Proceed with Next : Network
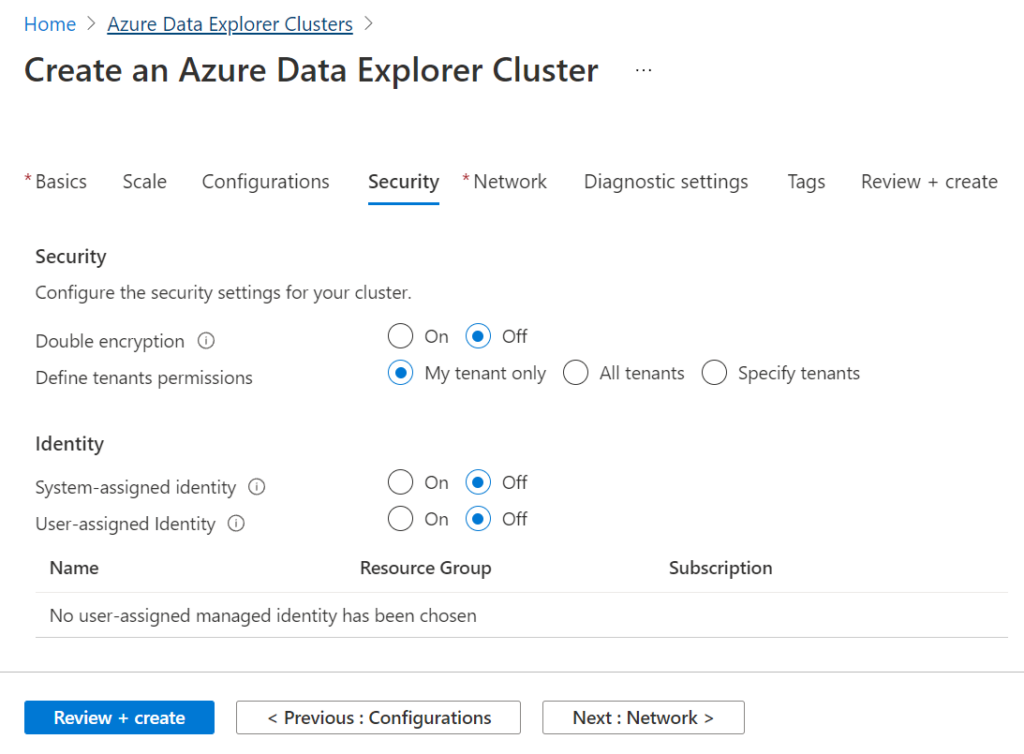This screenshot has height=754, width=1024. coord(643,717)
